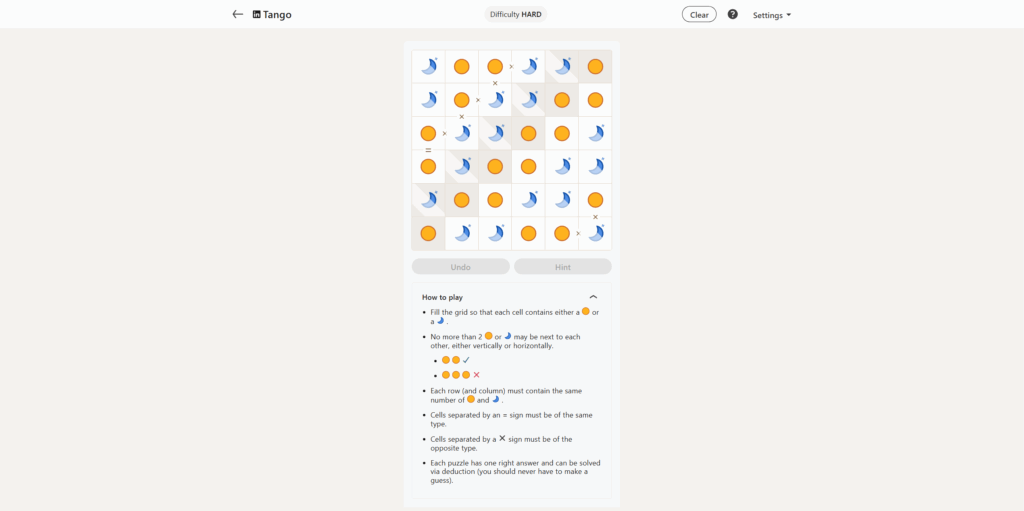Select the sun in row four, column four
Image resolution: width=1024 pixels, height=511 pixels.
coord(528,167)
